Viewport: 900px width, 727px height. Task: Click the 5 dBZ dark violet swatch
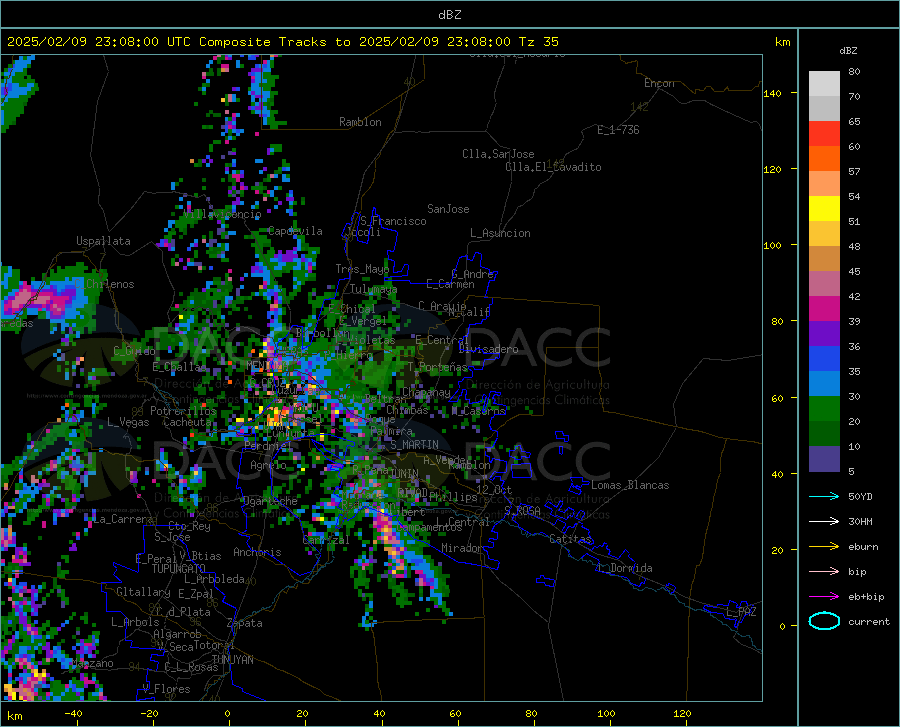click(824, 459)
